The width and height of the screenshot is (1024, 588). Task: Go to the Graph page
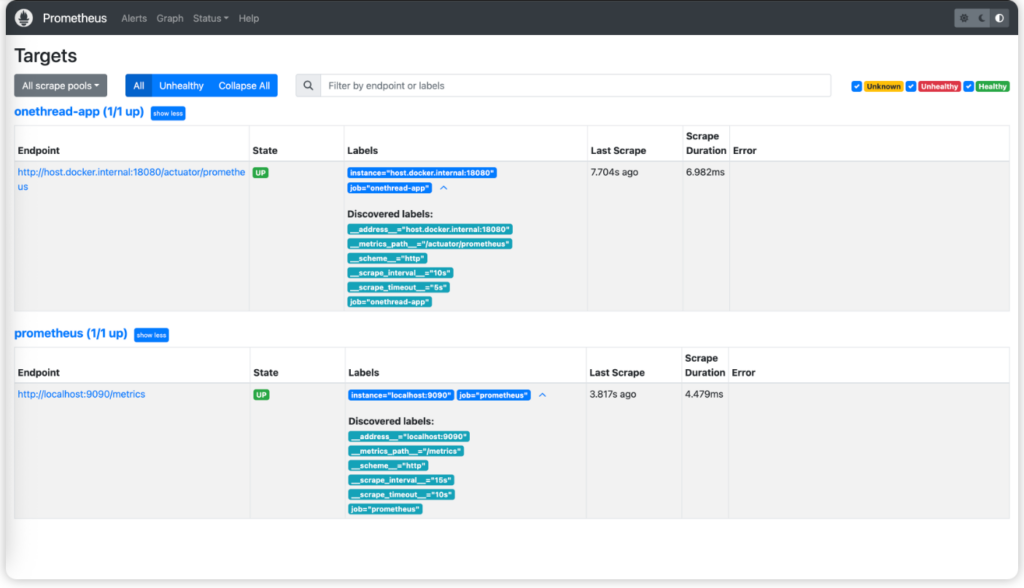(170, 18)
